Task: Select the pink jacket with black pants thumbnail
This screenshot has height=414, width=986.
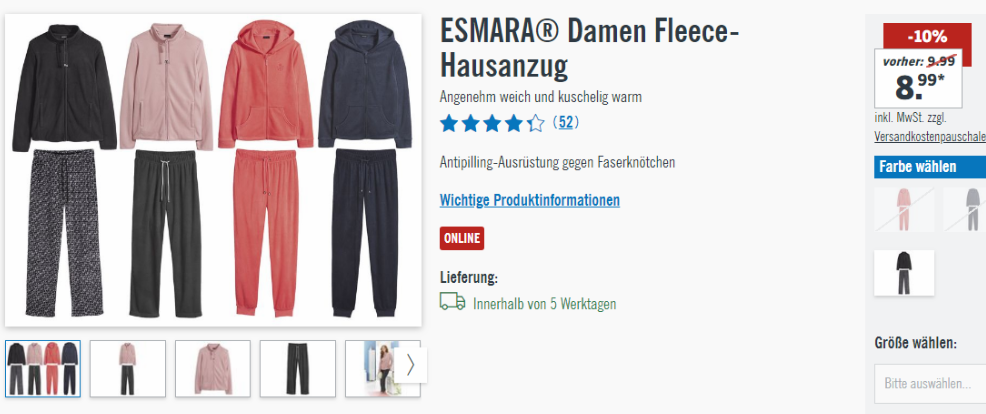Action: coord(128,369)
